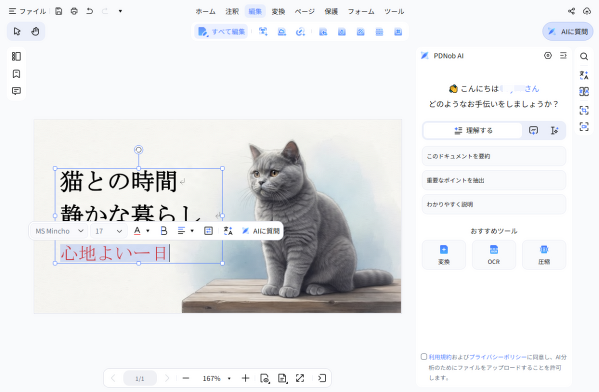Click the zoom in plus icon
The image size is (599, 392).
[245, 378]
